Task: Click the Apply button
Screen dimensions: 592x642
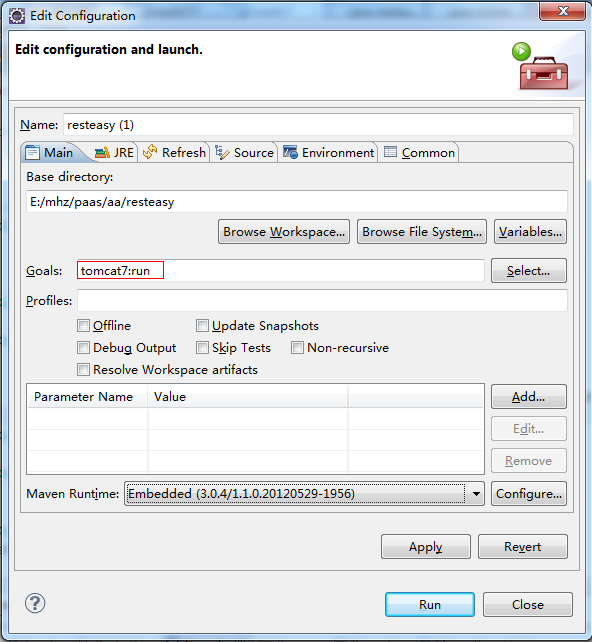Action: (x=426, y=547)
